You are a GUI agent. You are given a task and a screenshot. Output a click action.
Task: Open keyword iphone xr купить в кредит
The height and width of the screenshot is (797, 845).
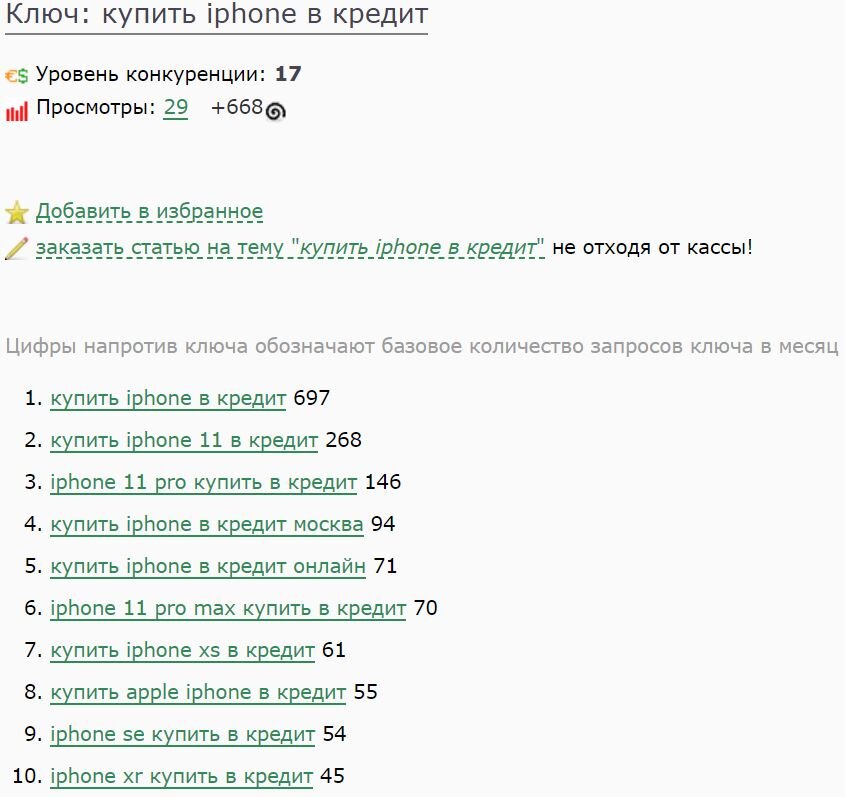pos(181,777)
